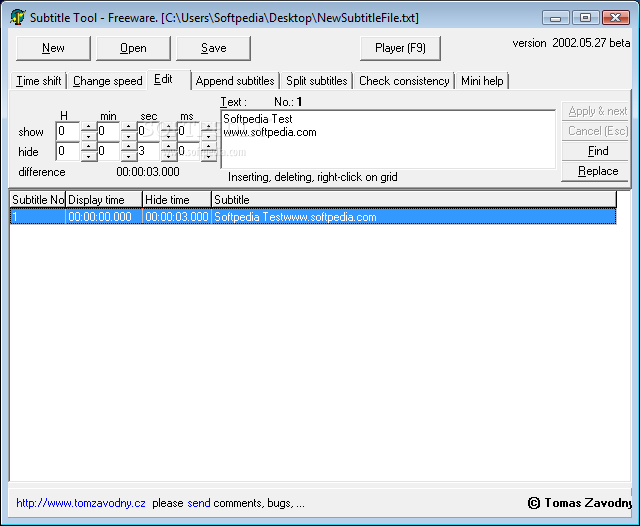Click the 00:00:03.000 hide time cell
The width and height of the screenshot is (640, 526).
click(x=177, y=216)
